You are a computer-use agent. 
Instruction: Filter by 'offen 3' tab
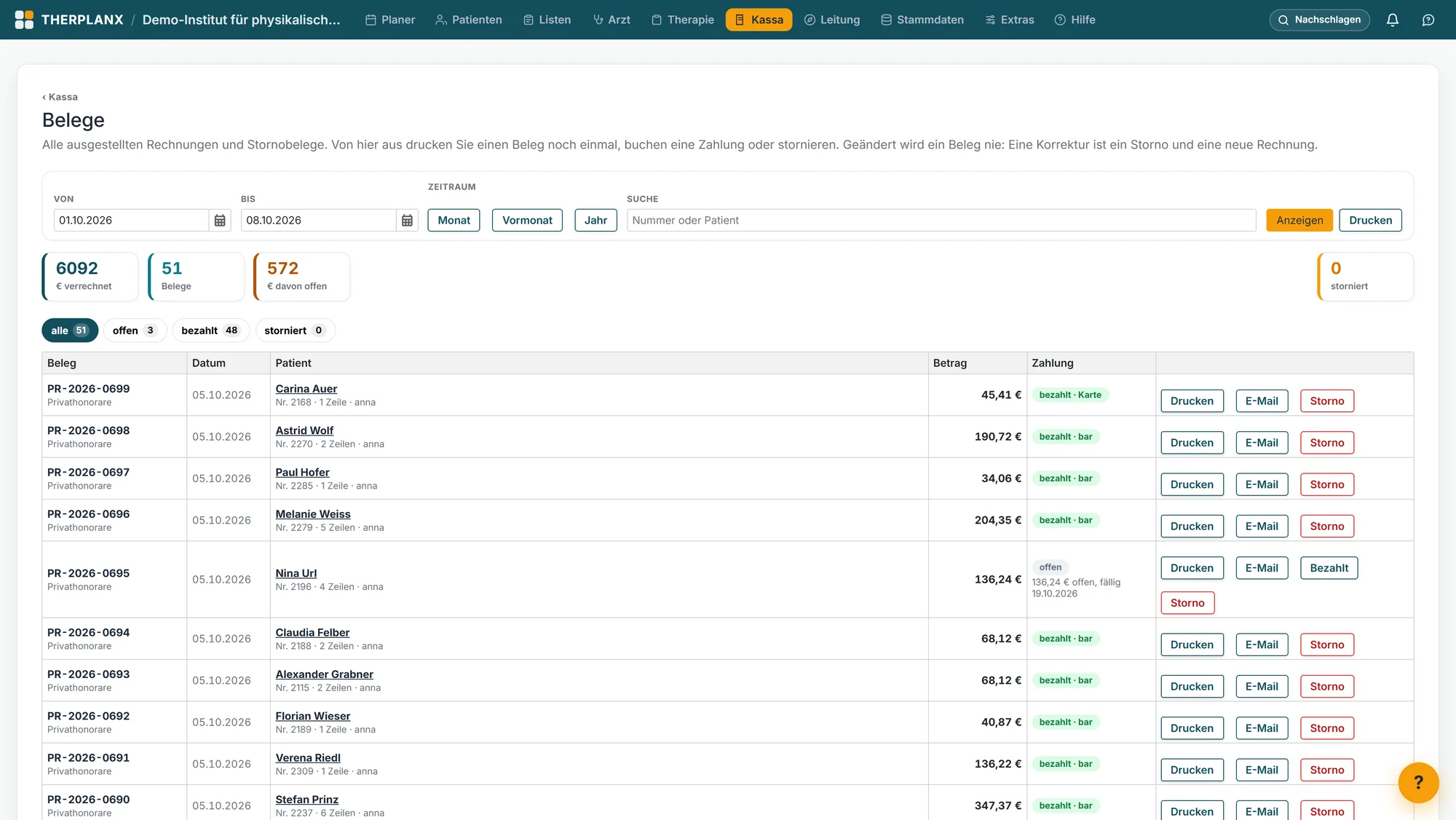coord(135,331)
